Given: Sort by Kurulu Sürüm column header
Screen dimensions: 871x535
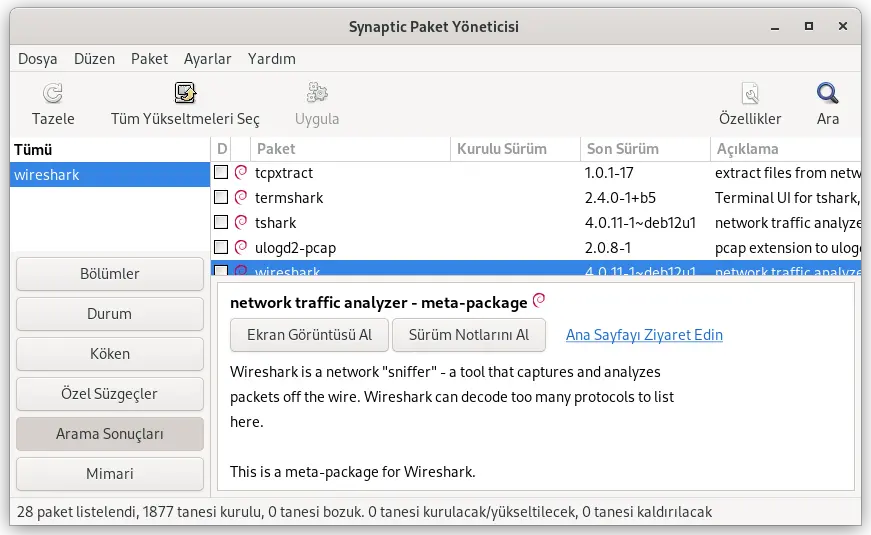Looking at the screenshot, I should [515, 149].
